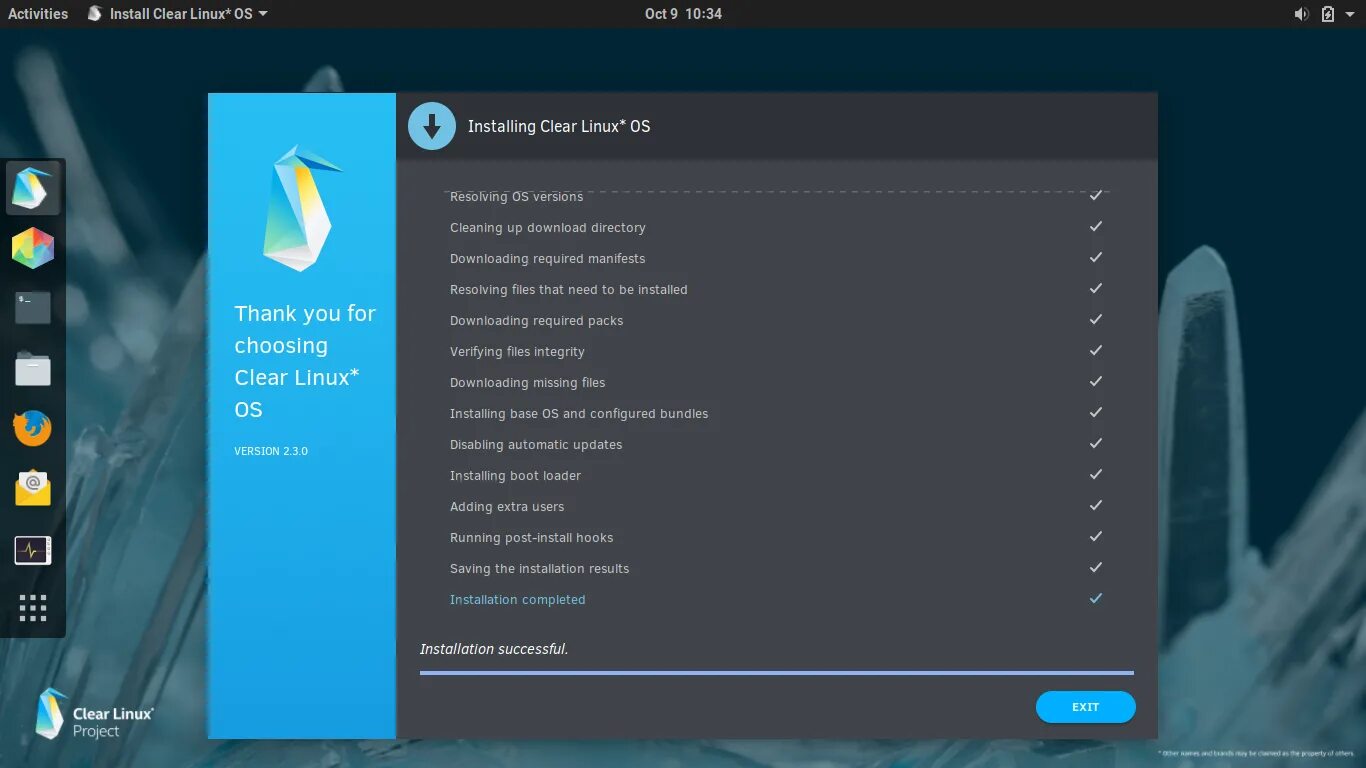Open System Monitor from the dock
The image size is (1366, 768).
pos(33,549)
